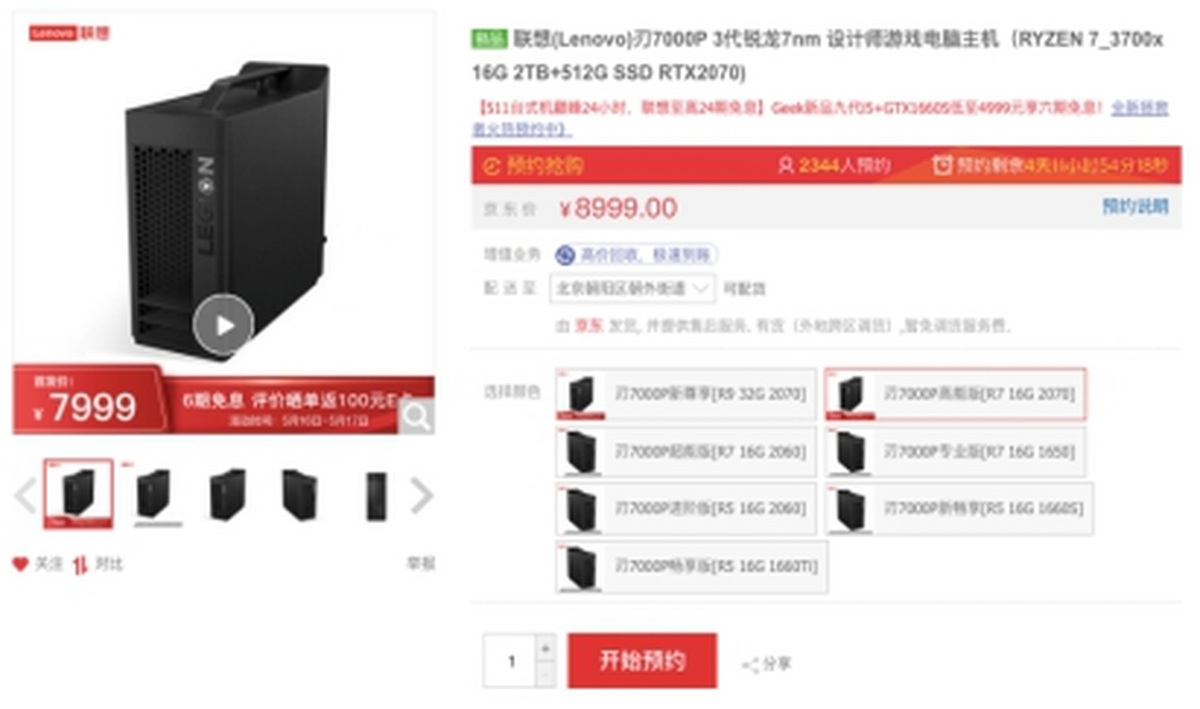Image resolution: width=1200 pixels, height=709 pixels.
Task: Select 刃7000P专业版 R7 16G 1650 option
Action: pyautogui.click(x=955, y=452)
